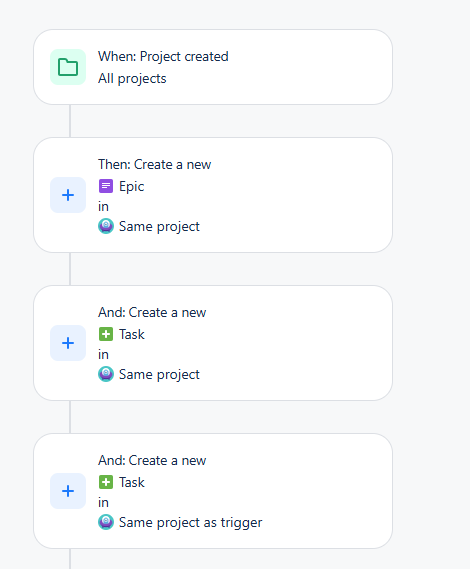Click project avatar beside 'Same project as trigger'
Viewport: 470px width, 569px height.
click(x=106, y=522)
